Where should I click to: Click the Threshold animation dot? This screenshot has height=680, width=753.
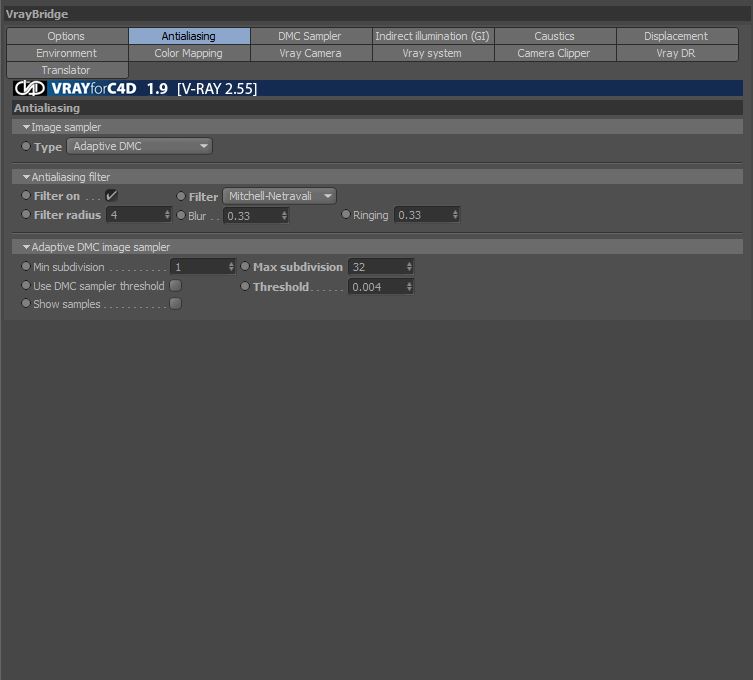point(245,286)
